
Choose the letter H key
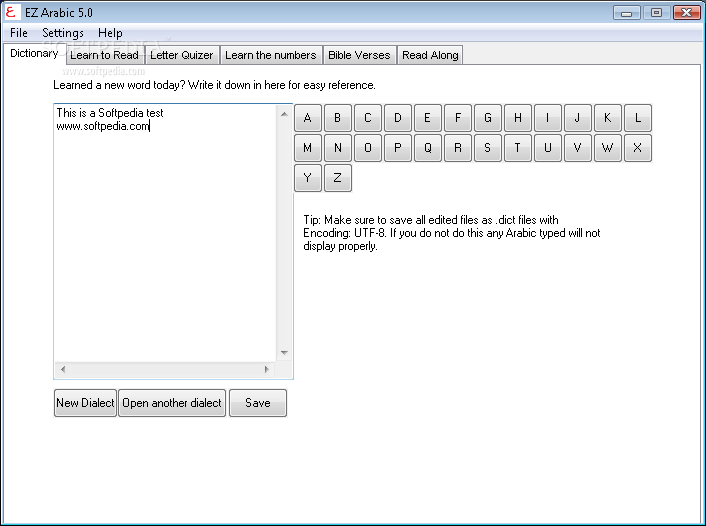click(518, 118)
